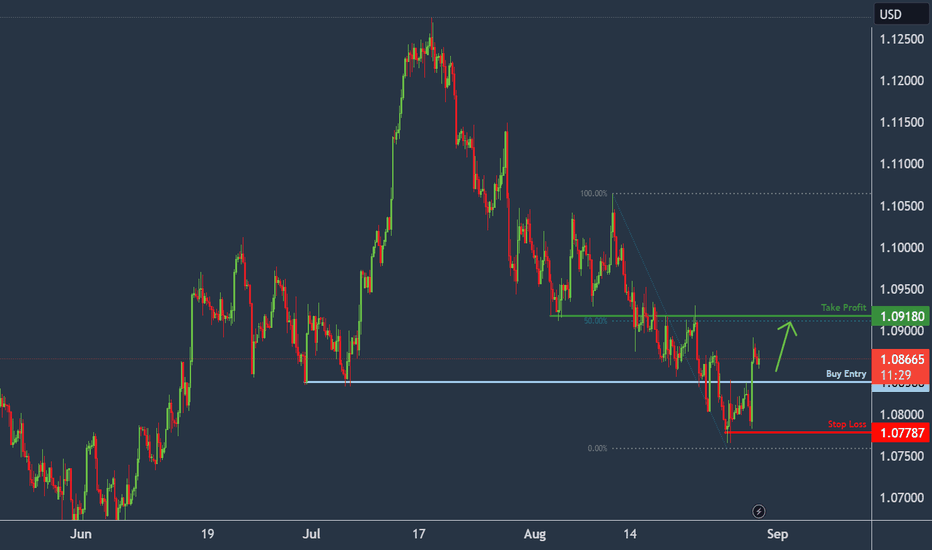Click the Take Profit line label

(x=843, y=307)
